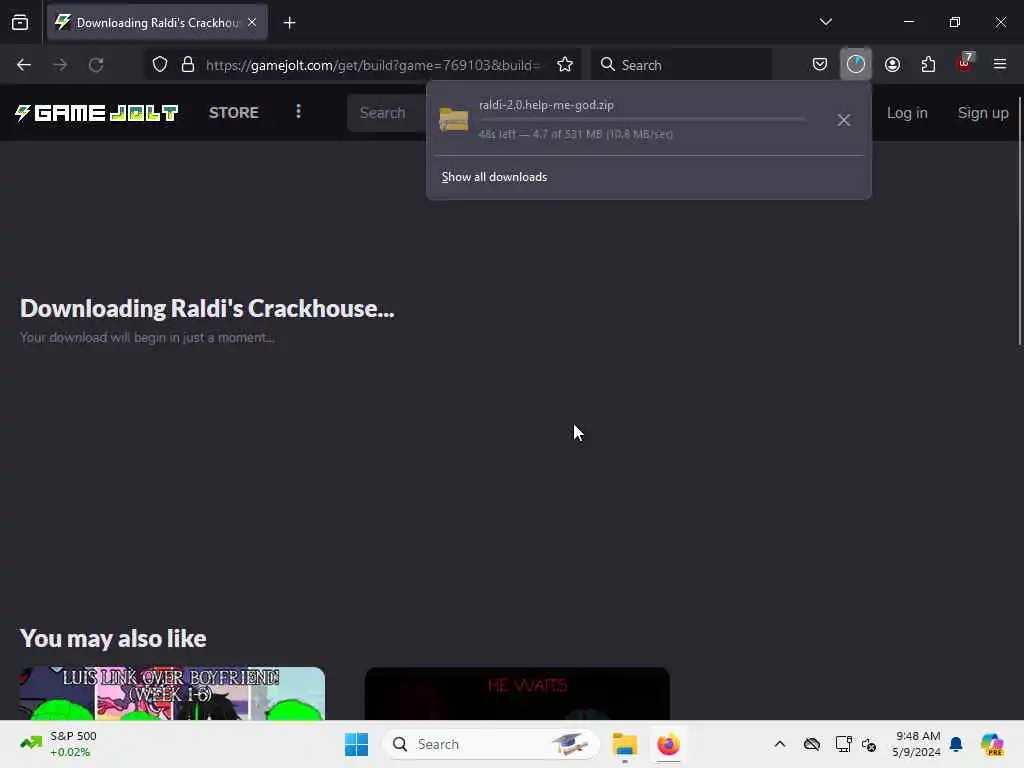Open the Game Jolt STORE page
Screen dimensions: 1024x768
coord(234,113)
